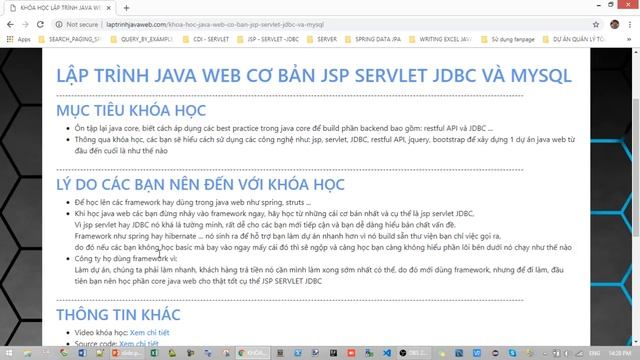Image resolution: width=640 pixels, height=360 pixels.
Task: Open the MySQL Workbench taskbar icon
Action: (459, 353)
